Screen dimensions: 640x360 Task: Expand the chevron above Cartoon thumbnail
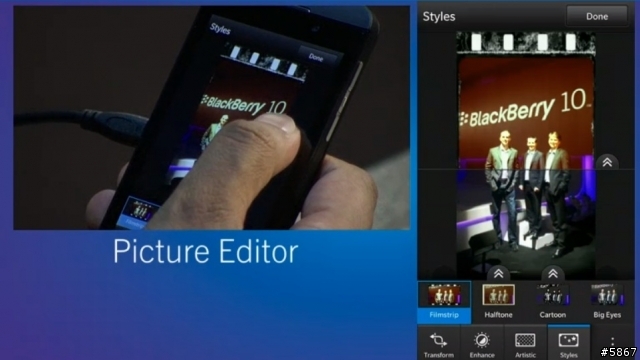tap(553, 273)
